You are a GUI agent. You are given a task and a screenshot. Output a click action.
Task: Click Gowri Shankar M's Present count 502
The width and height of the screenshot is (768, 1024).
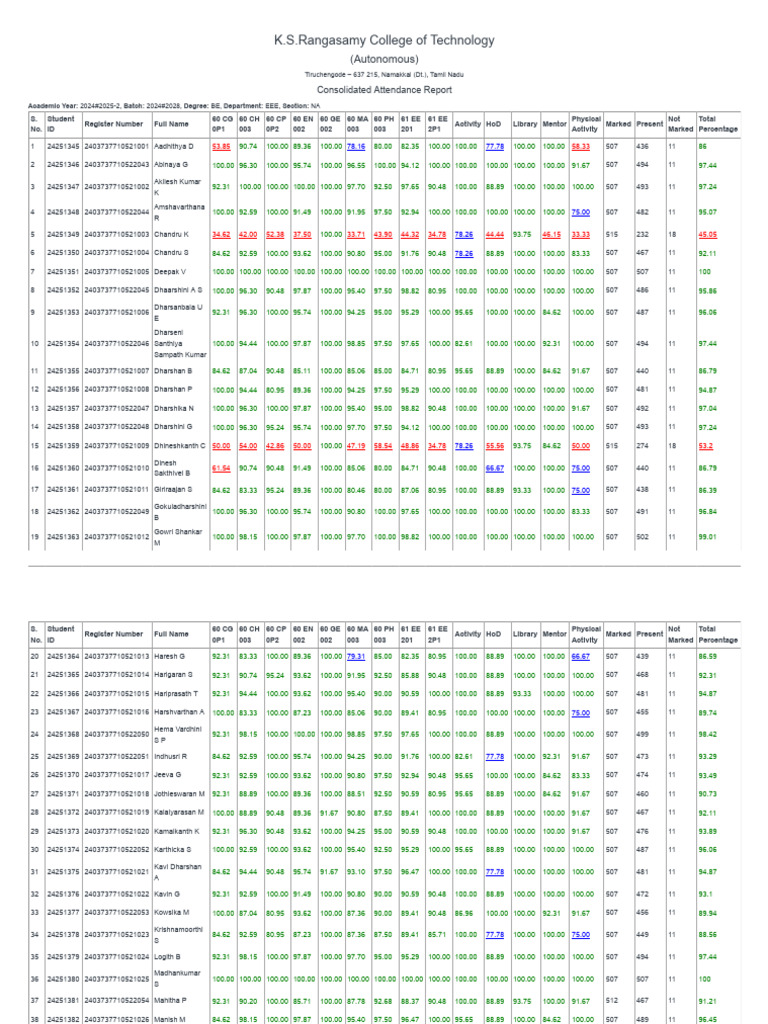click(643, 537)
